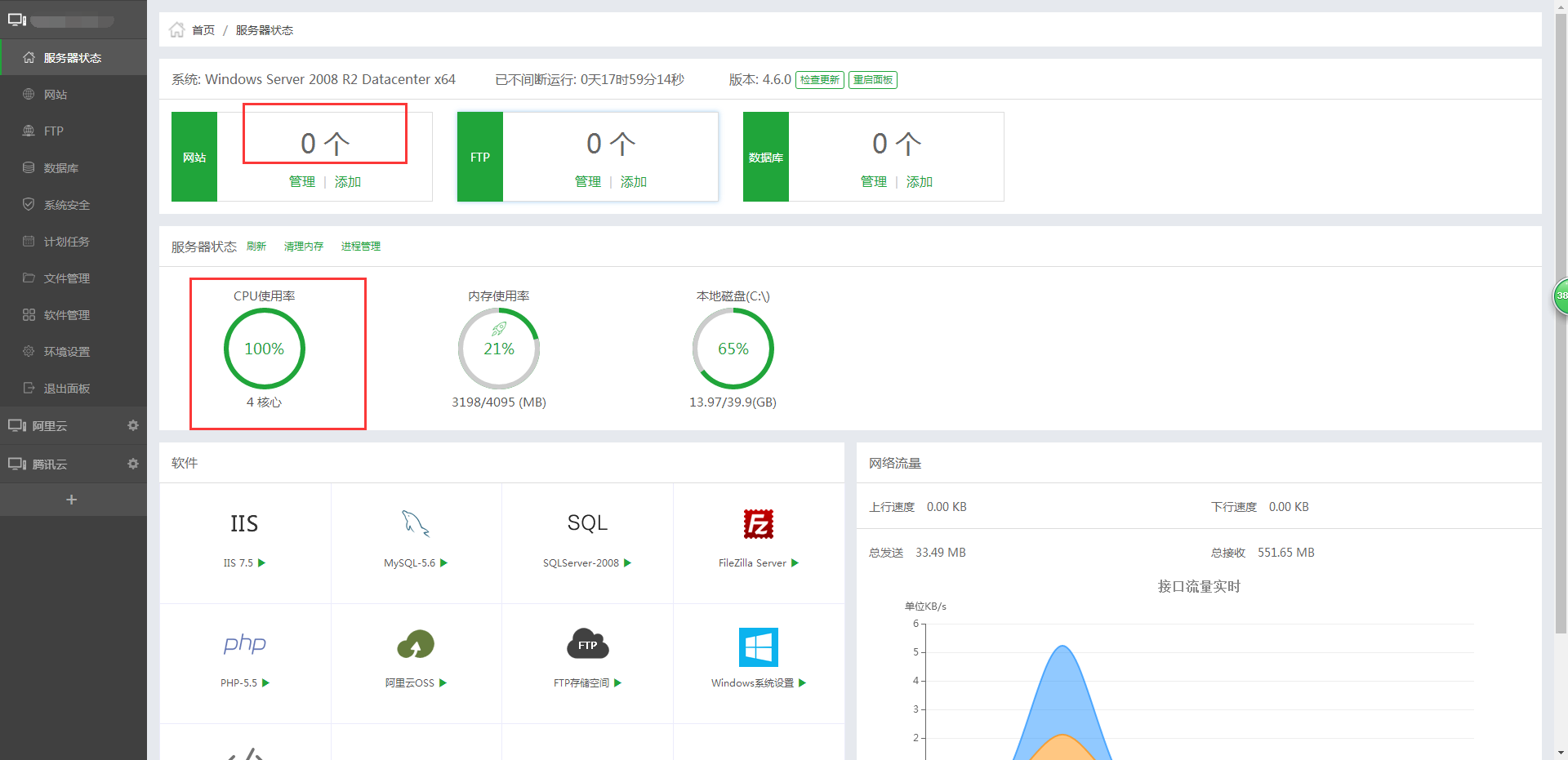Click 重启面板 button
The height and width of the screenshot is (760, 1568).
pyautogui.click(x=873, y=79)
